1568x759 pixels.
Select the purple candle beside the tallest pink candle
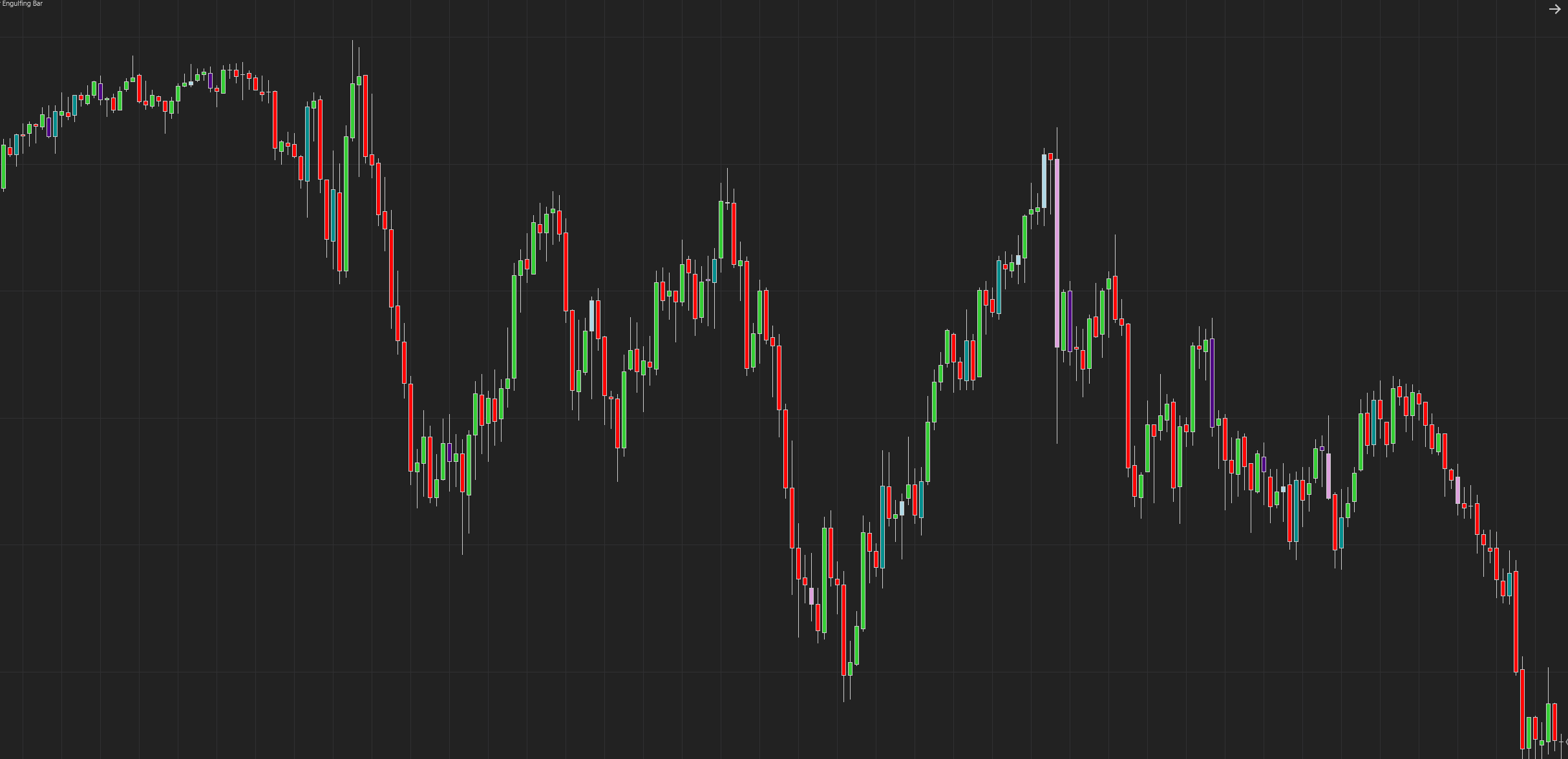1070,321
